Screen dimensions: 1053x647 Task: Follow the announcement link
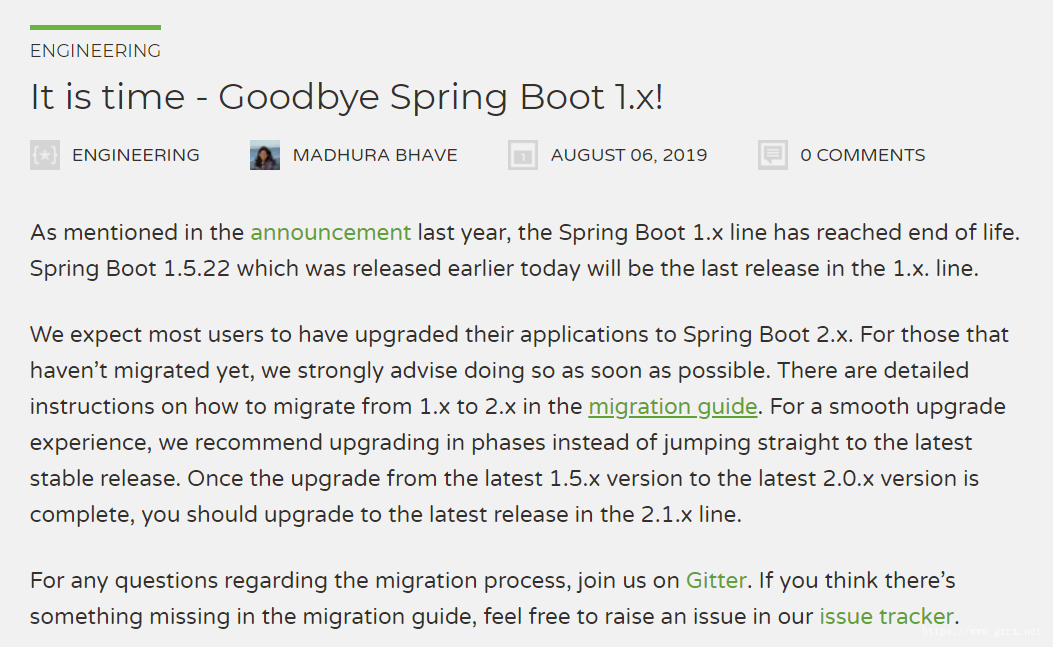pos(330,232)
